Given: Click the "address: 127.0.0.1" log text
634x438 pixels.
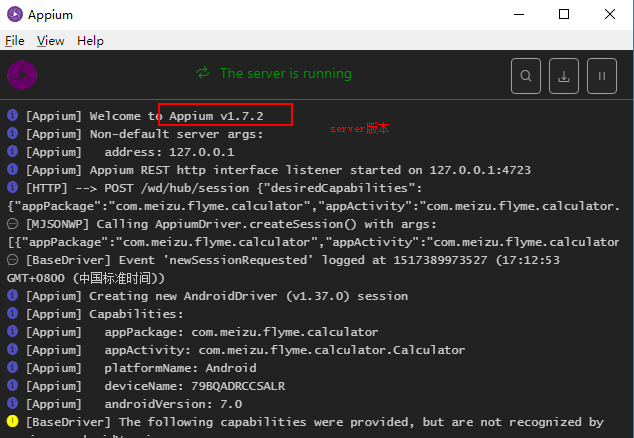Looking at the screenshot, I should (169, 152).
